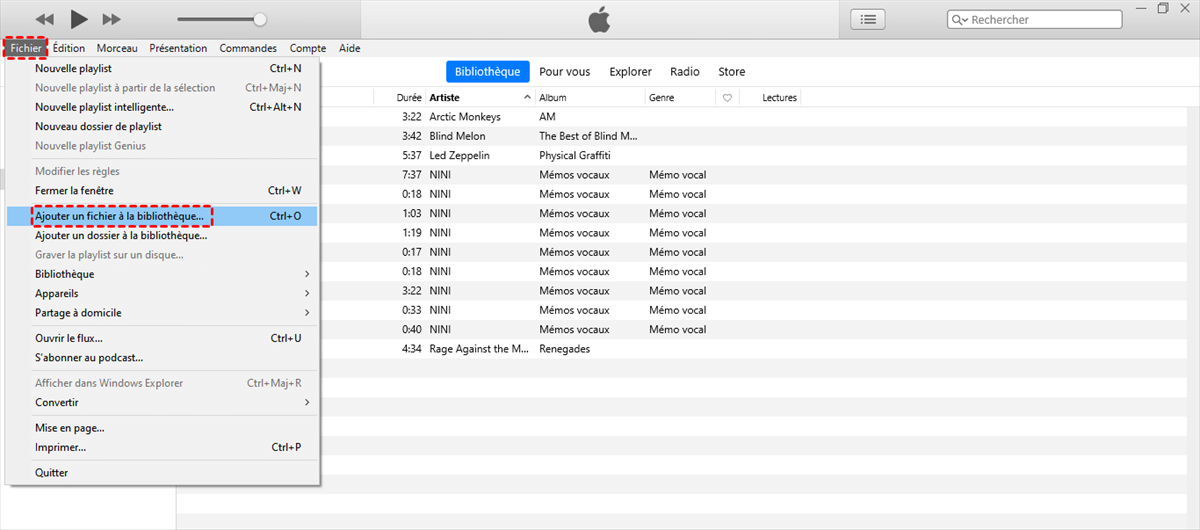Sort by the Artiste column arrow
Image resolution: width=1200 pixels, height=530 pixels.
point(527,98)
